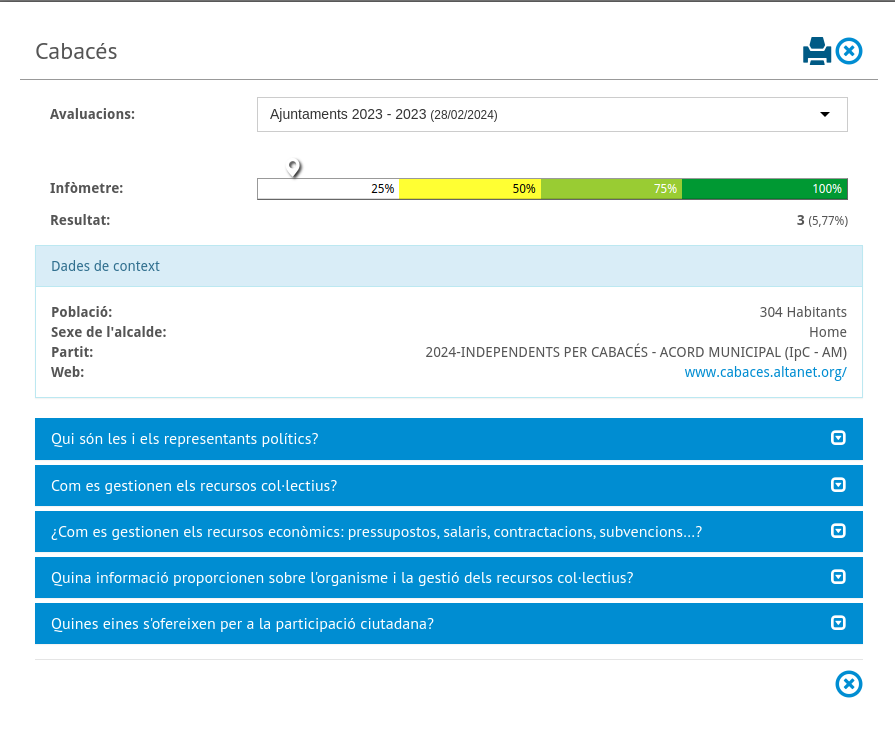This screenshot has height=746, width=895.
Task: Click the bottom circular close icon
Action: 848,684
